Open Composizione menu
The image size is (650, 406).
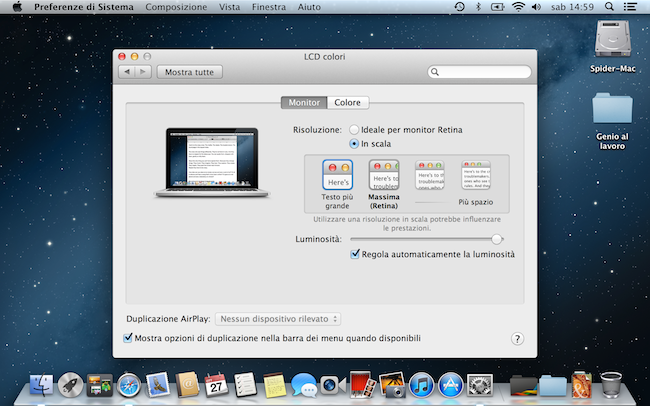coord(176,7)
